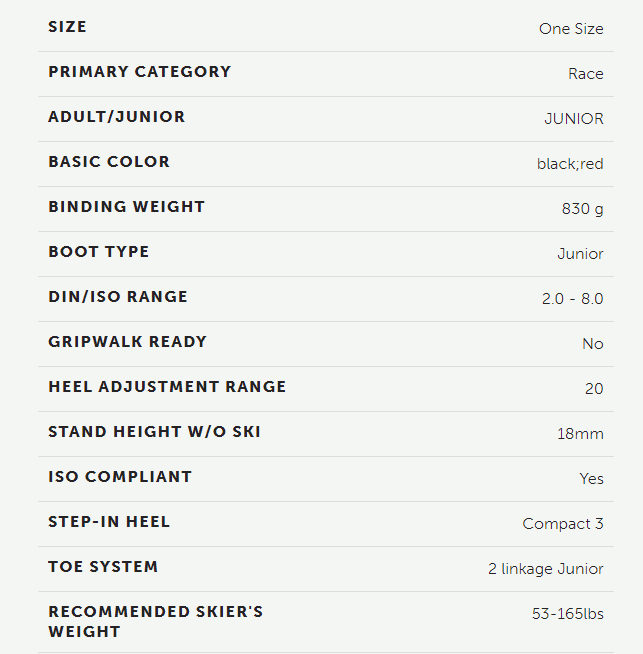This screenshot has height=654, width=643.
Task: Click the 53-165lbs skier weight value
Action: (568, 614)
